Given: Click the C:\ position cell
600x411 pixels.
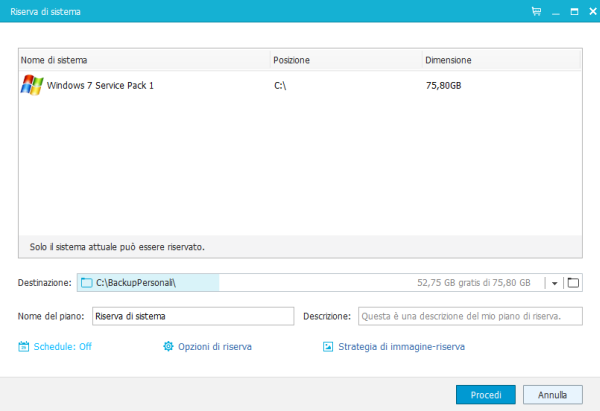Looking at the screenshot, I should (x=280, y=85).
